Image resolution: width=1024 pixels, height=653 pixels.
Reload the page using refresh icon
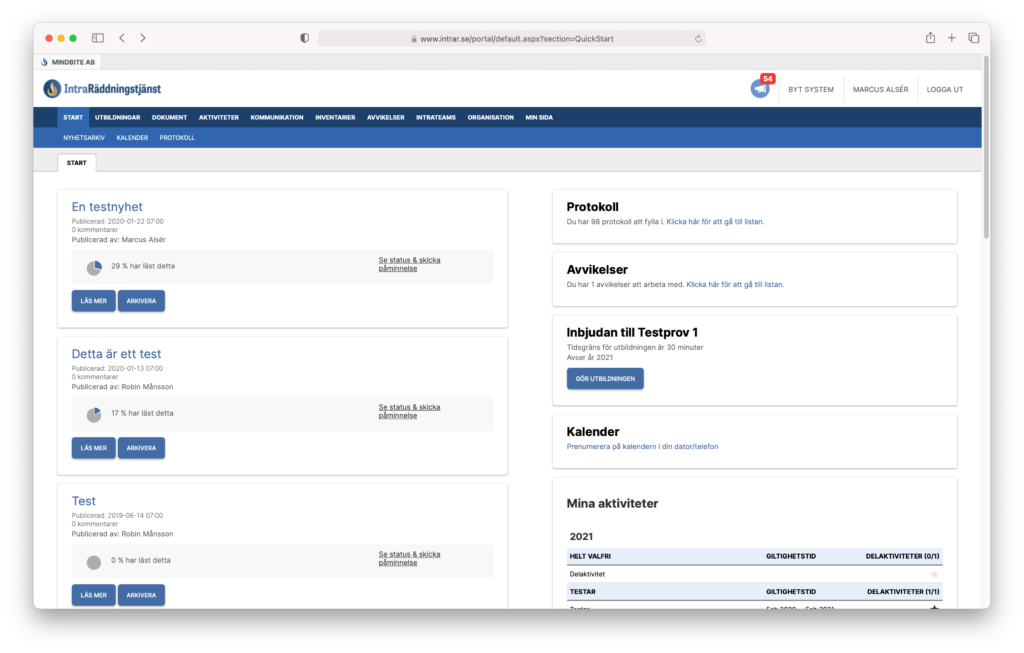click(x=698, y=39)
